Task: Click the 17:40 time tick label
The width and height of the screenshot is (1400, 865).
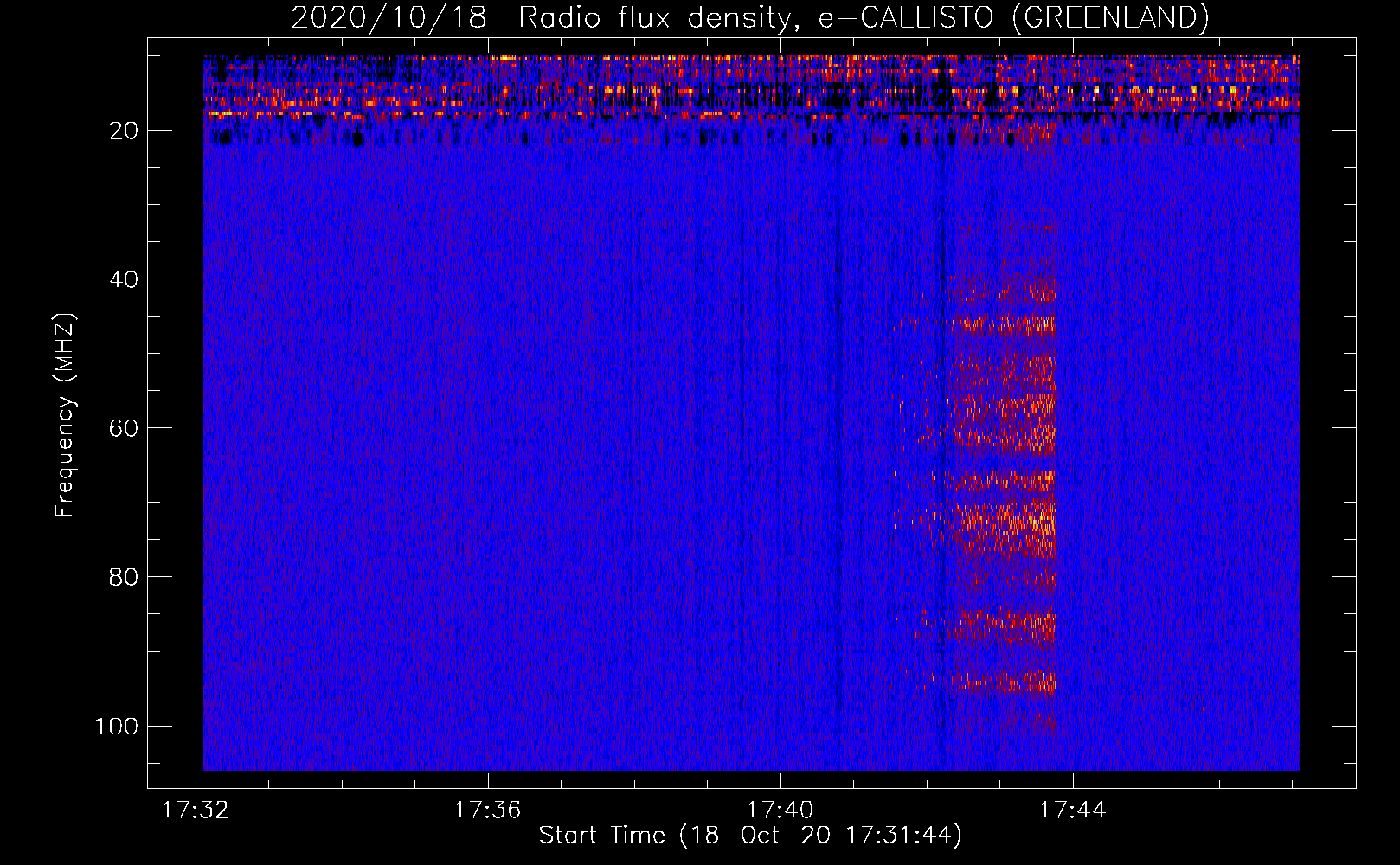Action: coord(780,810)
